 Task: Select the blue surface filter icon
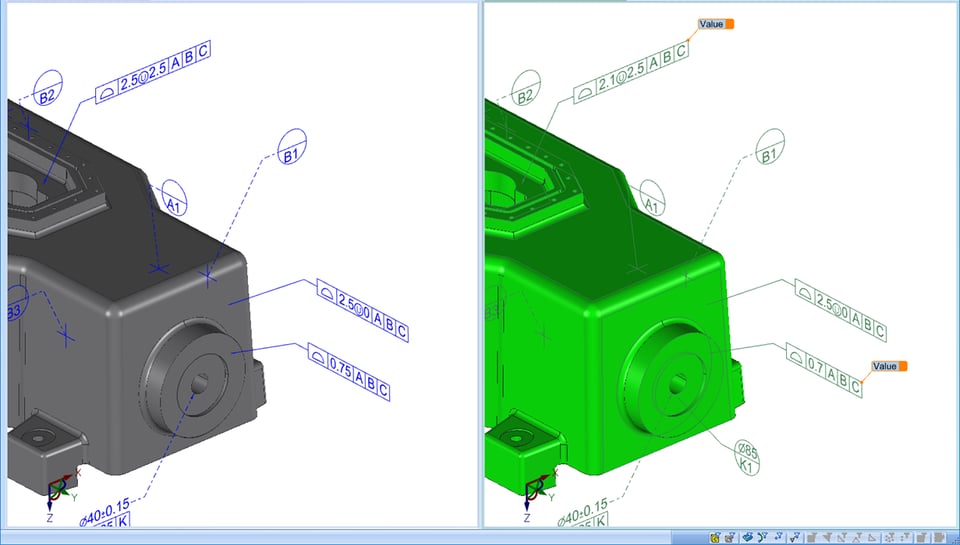coord(748,538)
